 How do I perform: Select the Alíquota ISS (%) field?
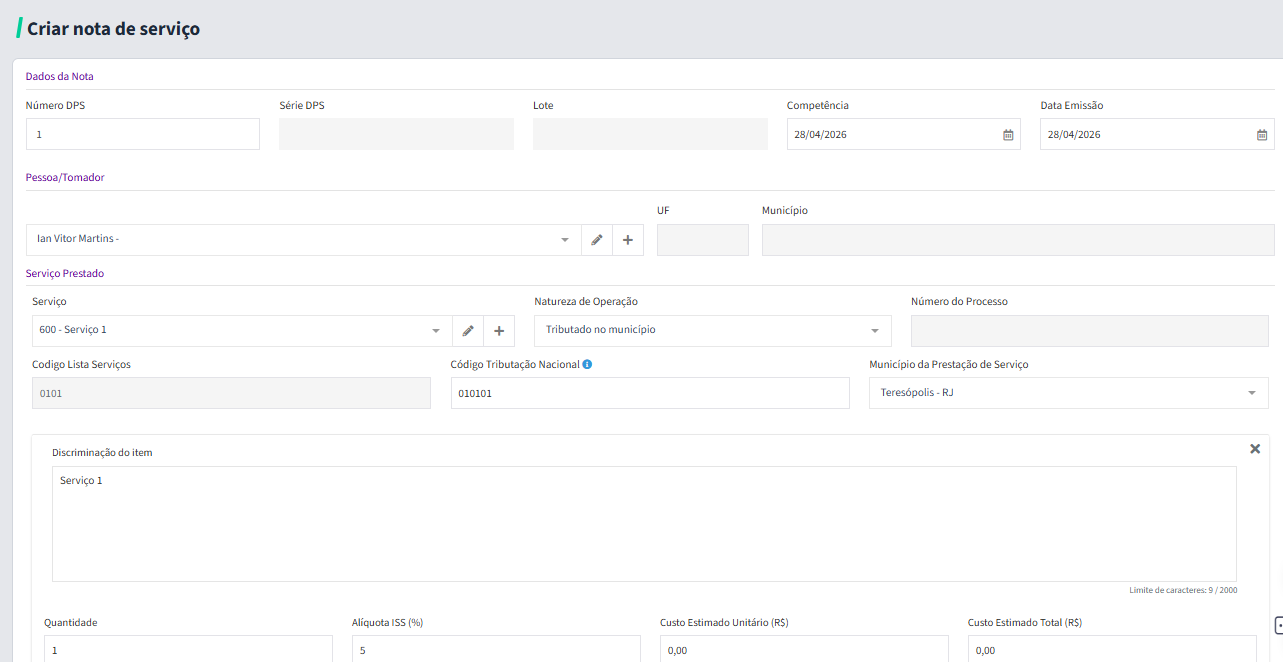click(x=496, y=649)
